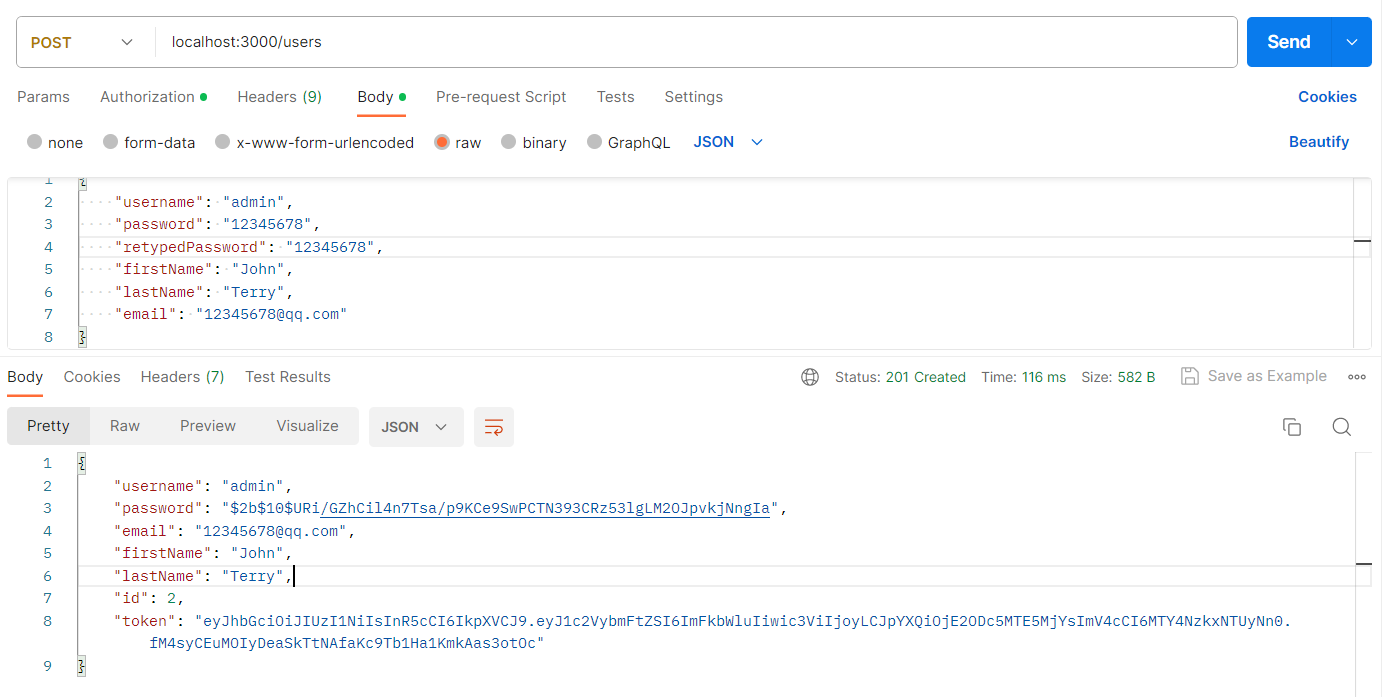Viewport: 1387px width, 697px height.
Task: Select the form-data radio option
Action: click(111, 142)
